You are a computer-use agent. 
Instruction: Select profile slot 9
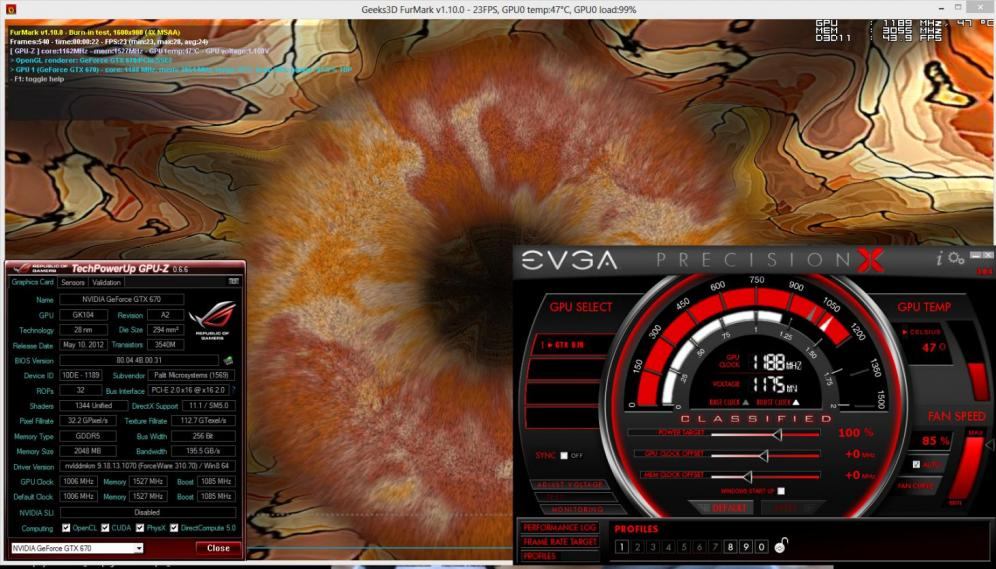tap(746, 546)
